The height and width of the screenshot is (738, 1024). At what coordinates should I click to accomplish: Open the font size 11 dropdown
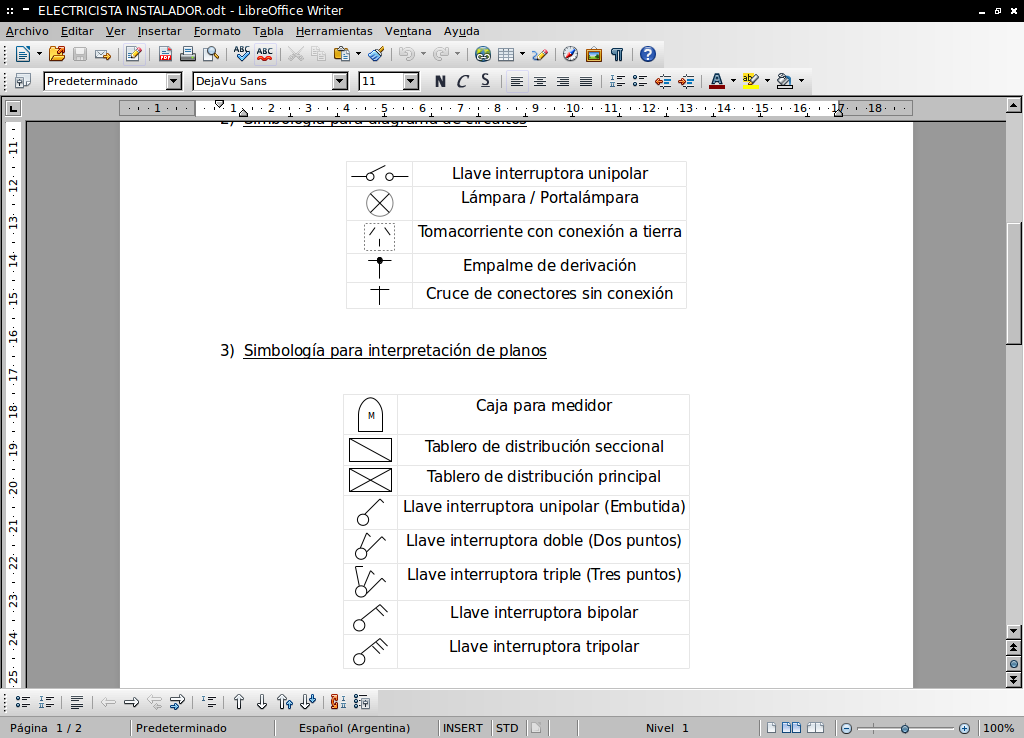pyautogui.click(x=411, y=81)
